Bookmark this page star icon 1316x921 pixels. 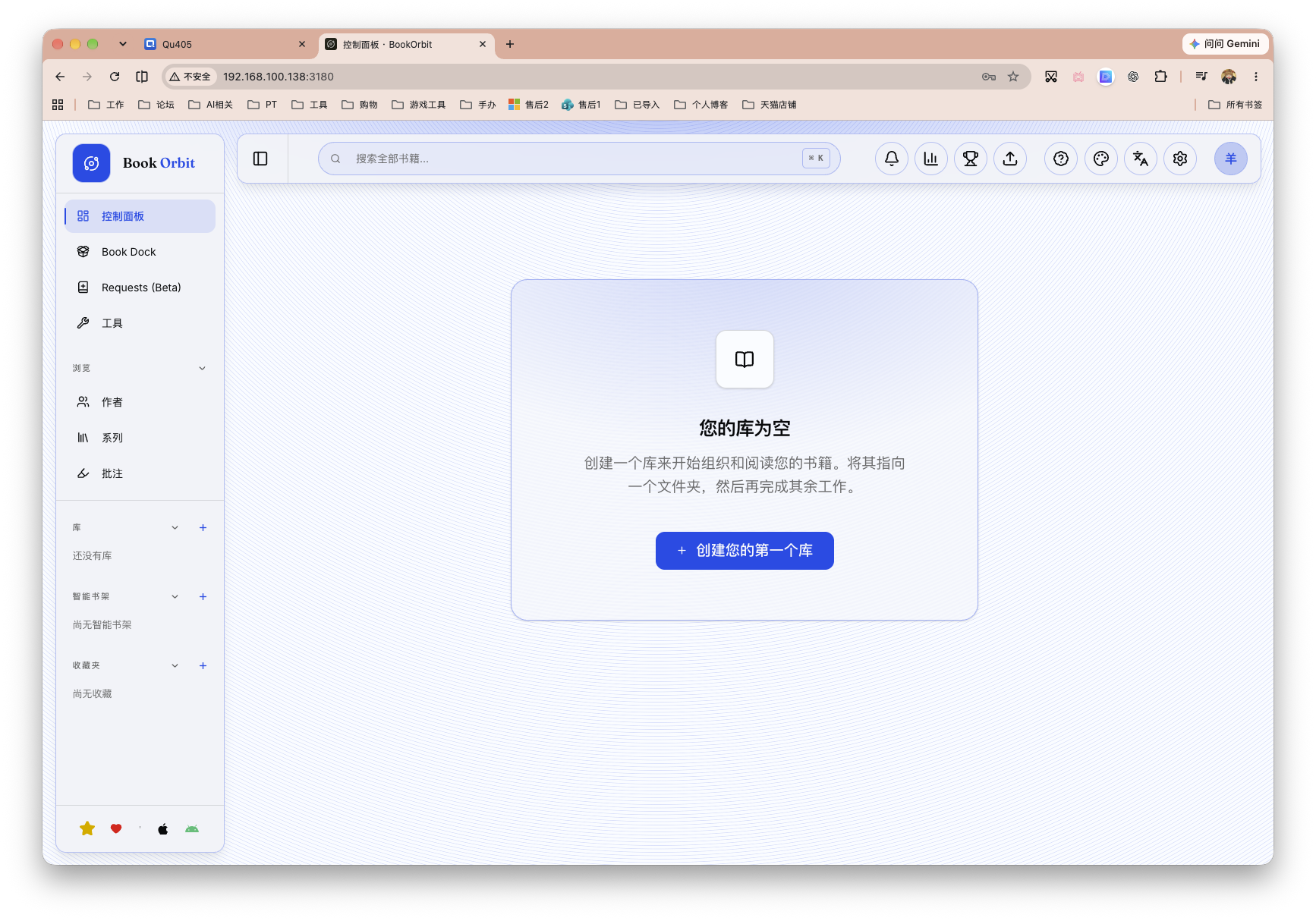point(1013,77)
